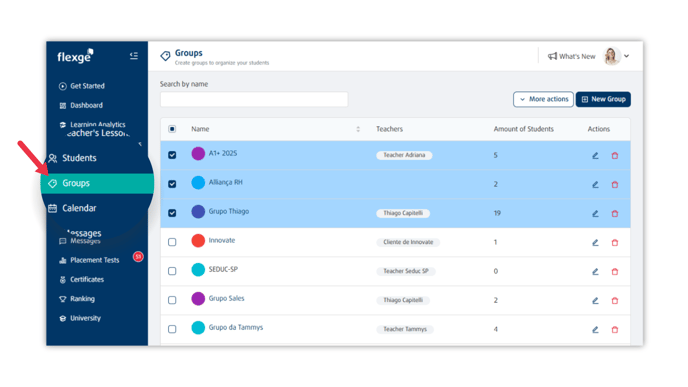Edit the SEDUC-SP group
Image resolution: width=688 pixels, height=387 pixels.
595,271
